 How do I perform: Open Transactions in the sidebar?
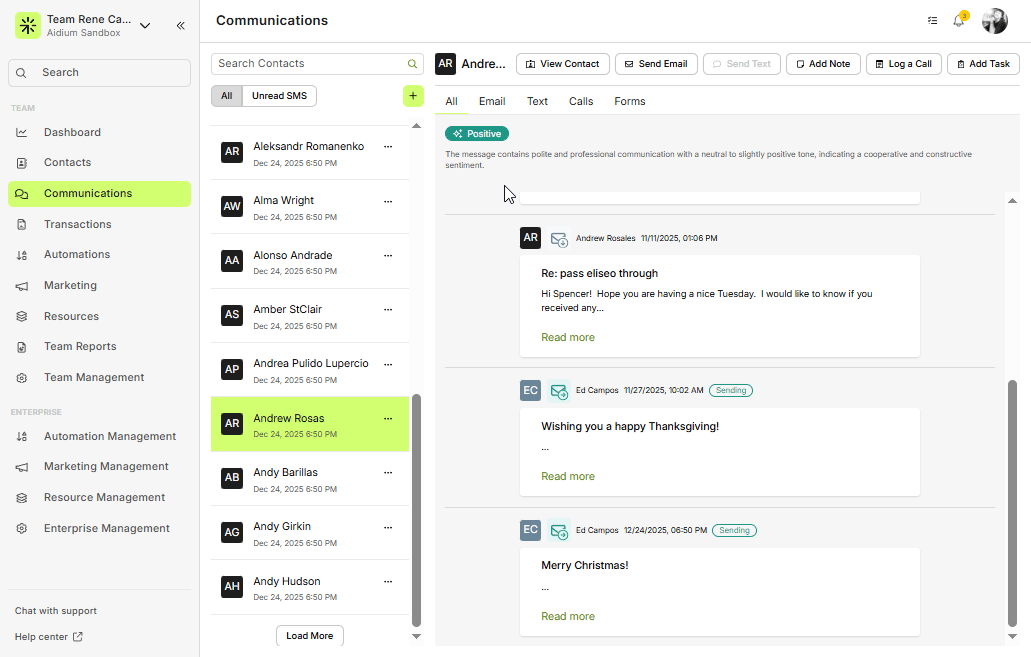77,225
